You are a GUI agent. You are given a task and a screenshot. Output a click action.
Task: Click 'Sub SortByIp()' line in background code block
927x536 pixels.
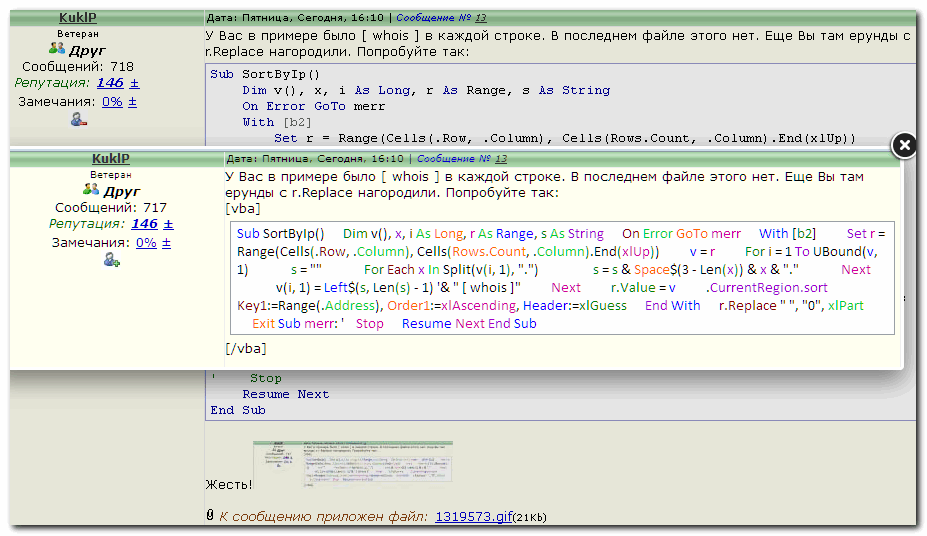point(265,74)
